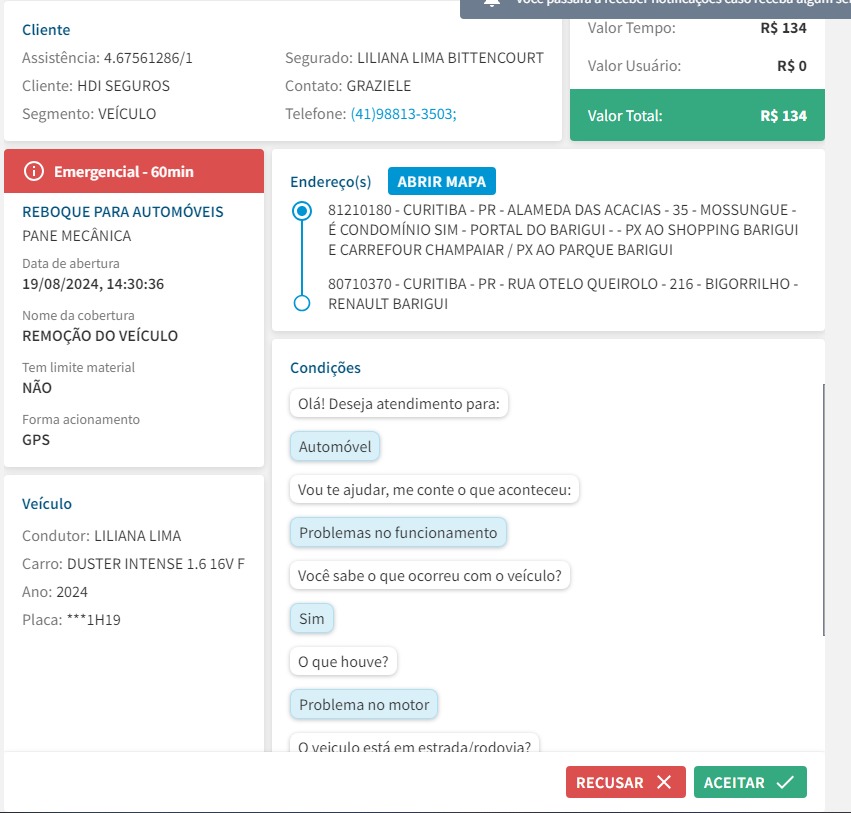
Task: Click the Sim response bubble
Action: 312,619
